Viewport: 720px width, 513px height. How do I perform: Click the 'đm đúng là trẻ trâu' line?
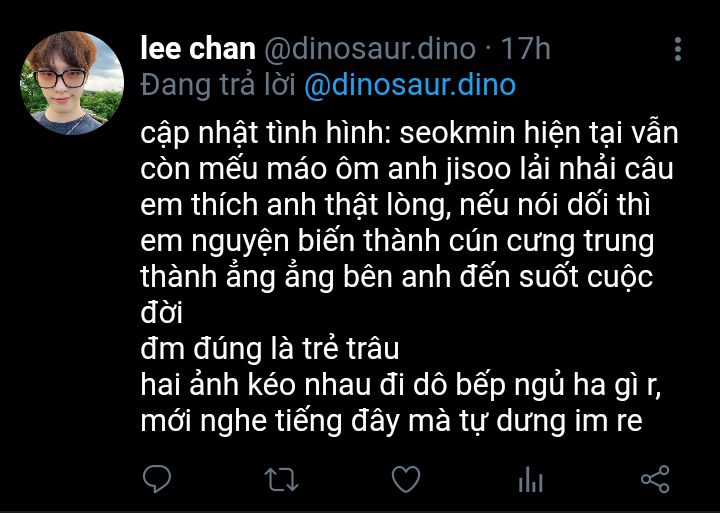[270, 349]
